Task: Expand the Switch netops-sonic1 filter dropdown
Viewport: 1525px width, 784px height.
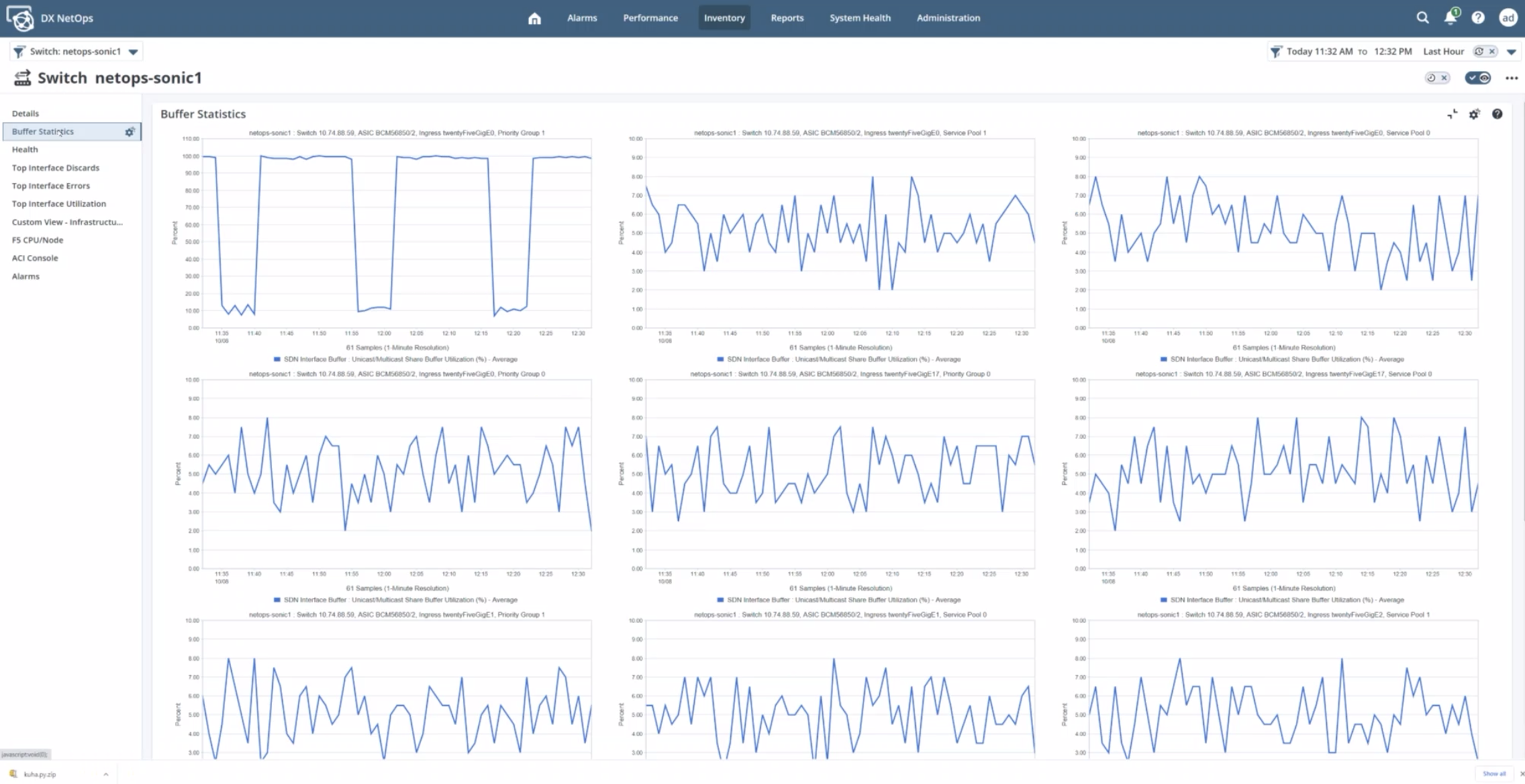Action: 133,52
